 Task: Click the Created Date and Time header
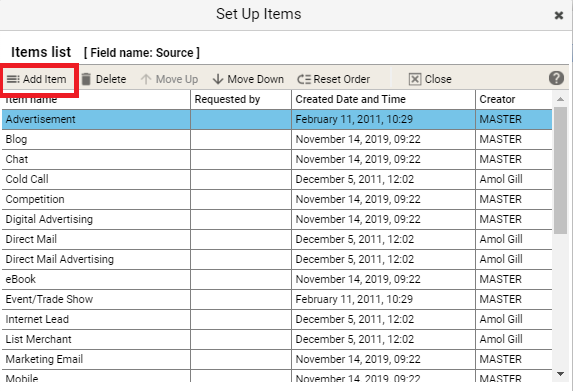[383, 99]
